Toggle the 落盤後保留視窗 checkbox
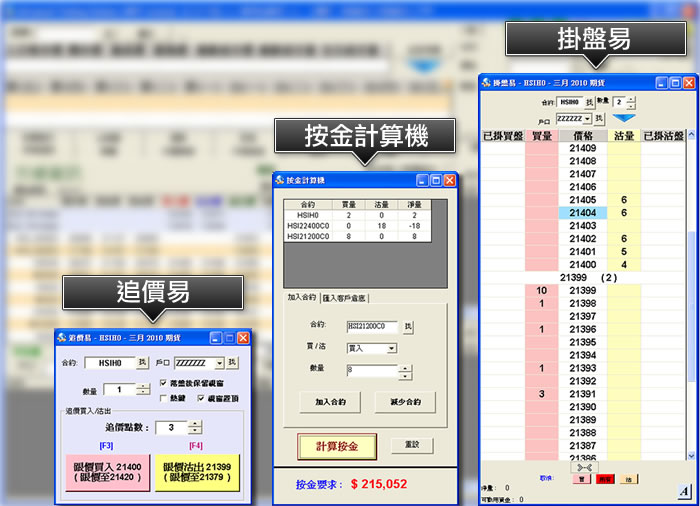Image resolution: width=700 pixels, height=506 pixels. (165, 383)
